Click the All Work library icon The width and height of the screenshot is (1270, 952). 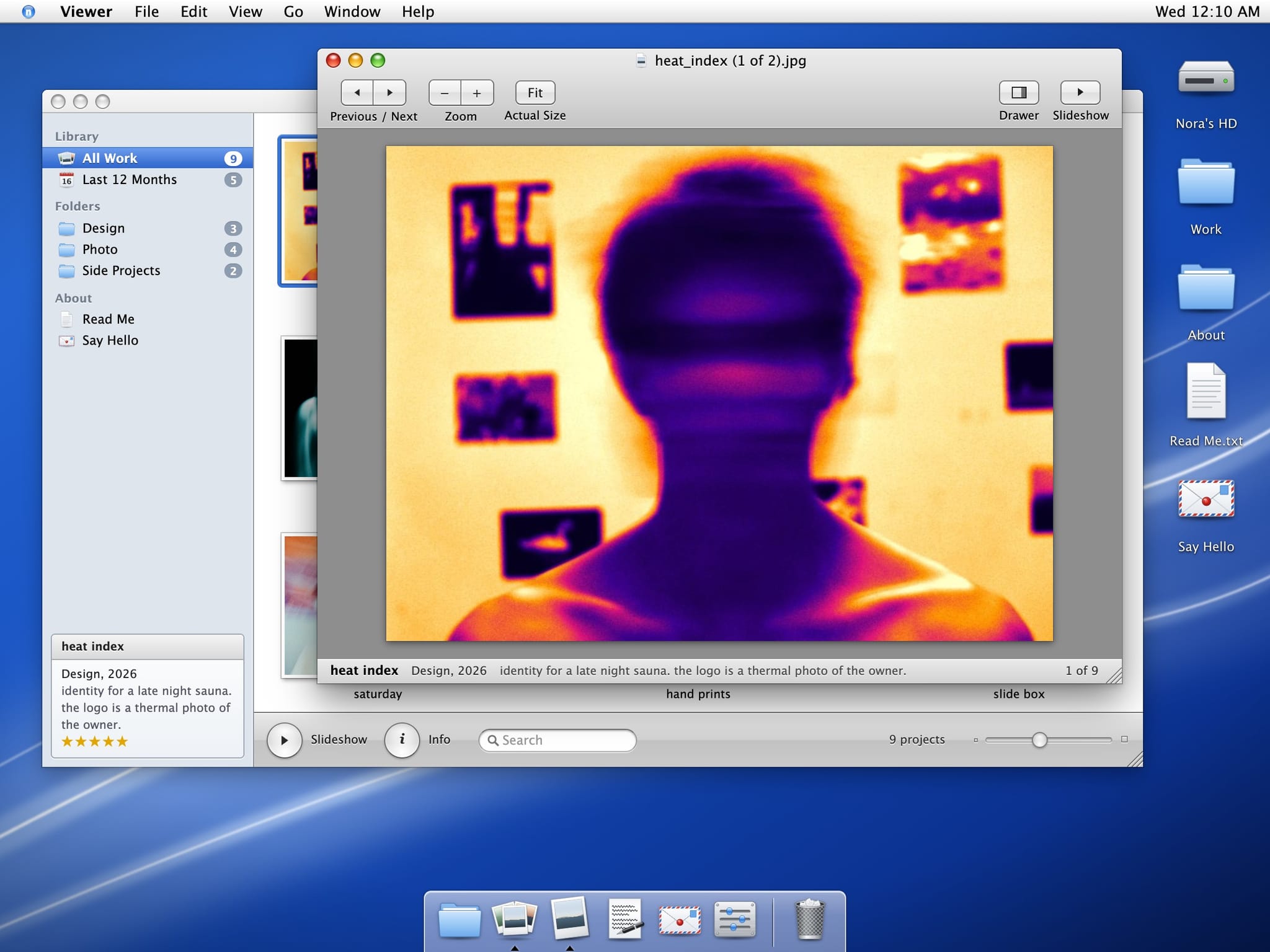click(66, 158)
